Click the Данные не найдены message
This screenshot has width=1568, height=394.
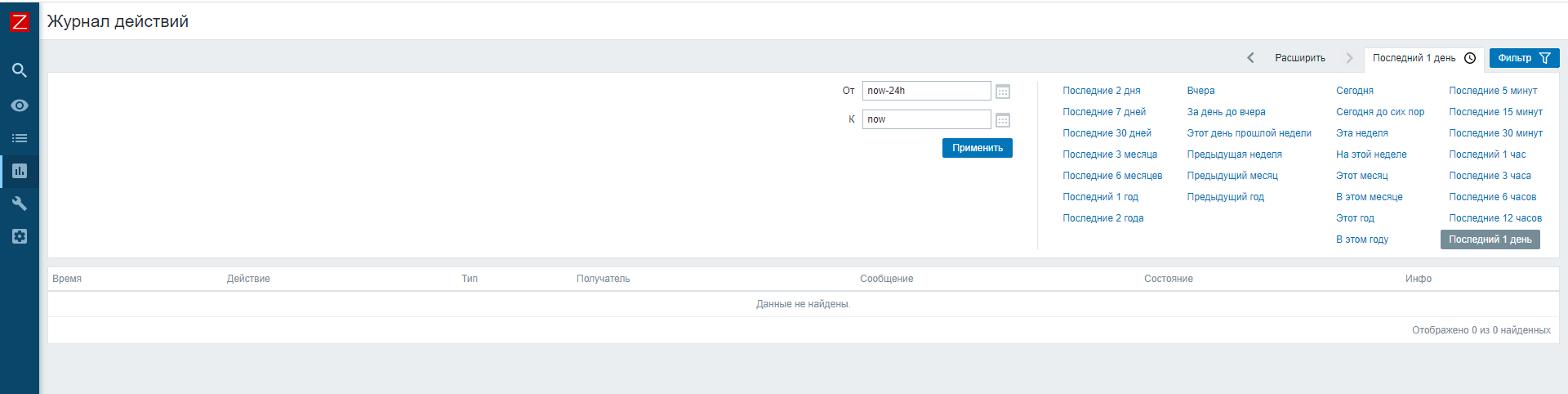coord(803,304)
